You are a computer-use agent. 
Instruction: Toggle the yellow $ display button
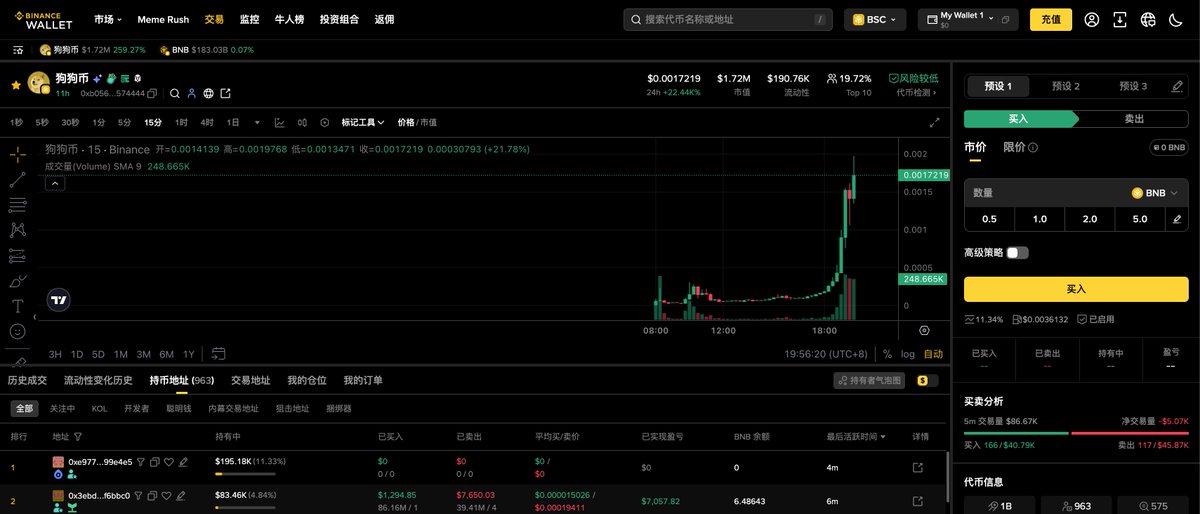pos(927,381)
